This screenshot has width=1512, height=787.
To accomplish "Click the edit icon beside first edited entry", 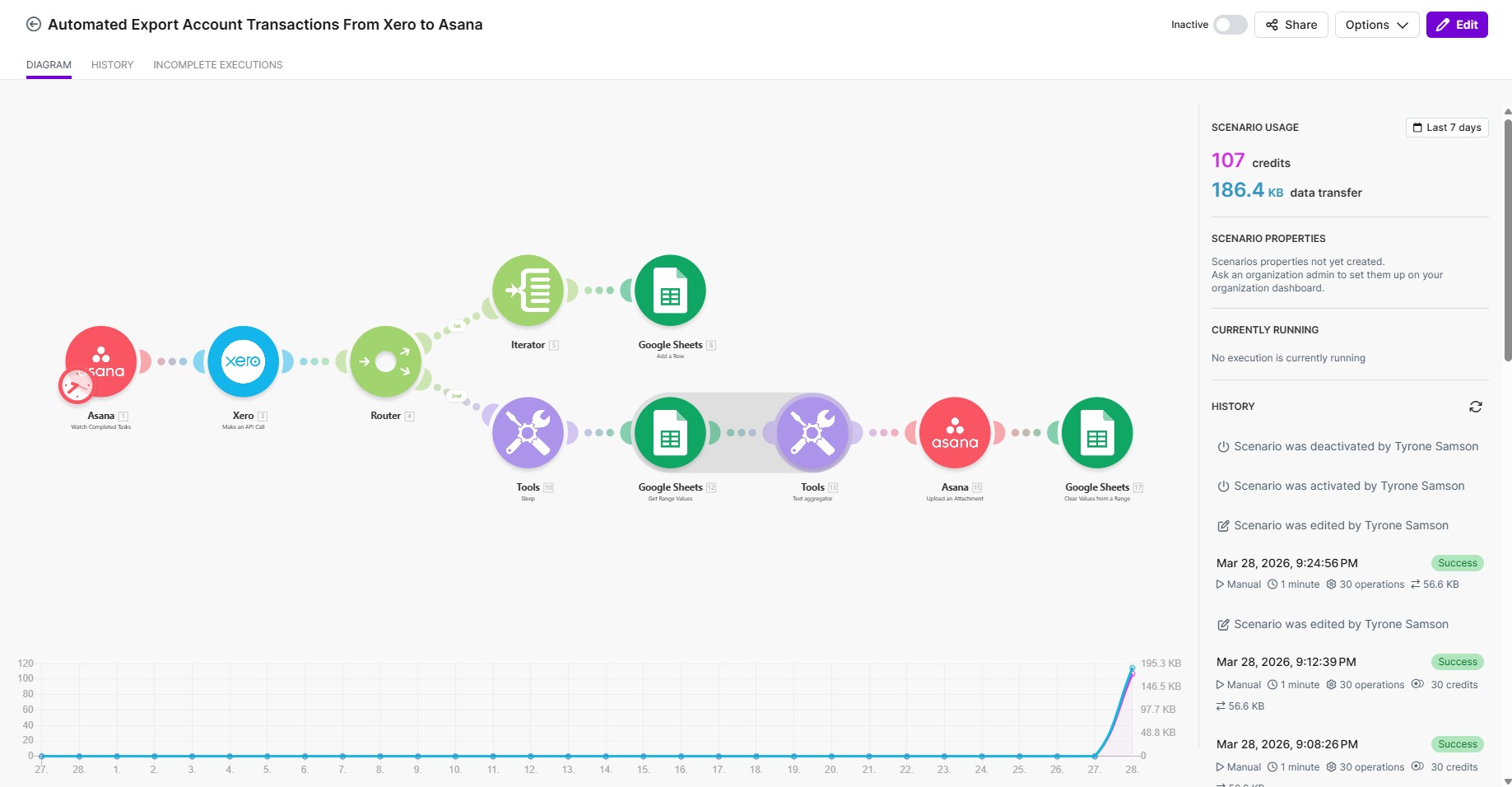I will click(x=1223, y=526).
